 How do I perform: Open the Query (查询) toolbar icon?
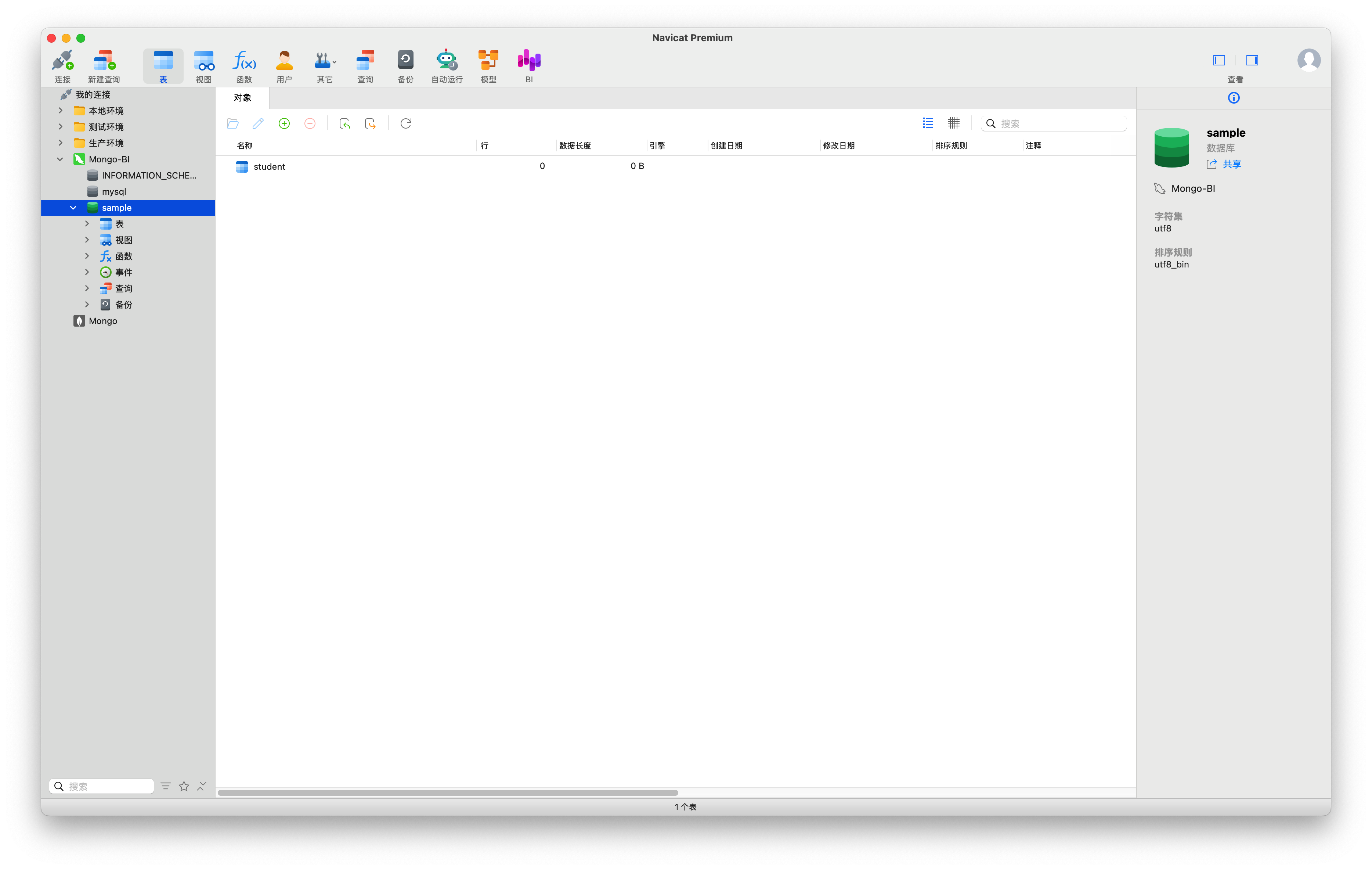[x=365, y=65]
